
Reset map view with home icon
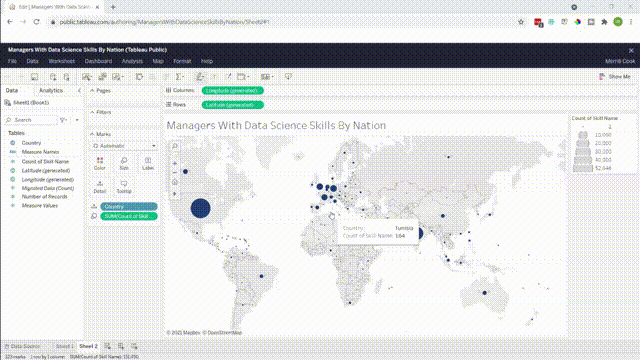[x=175, y=182]
